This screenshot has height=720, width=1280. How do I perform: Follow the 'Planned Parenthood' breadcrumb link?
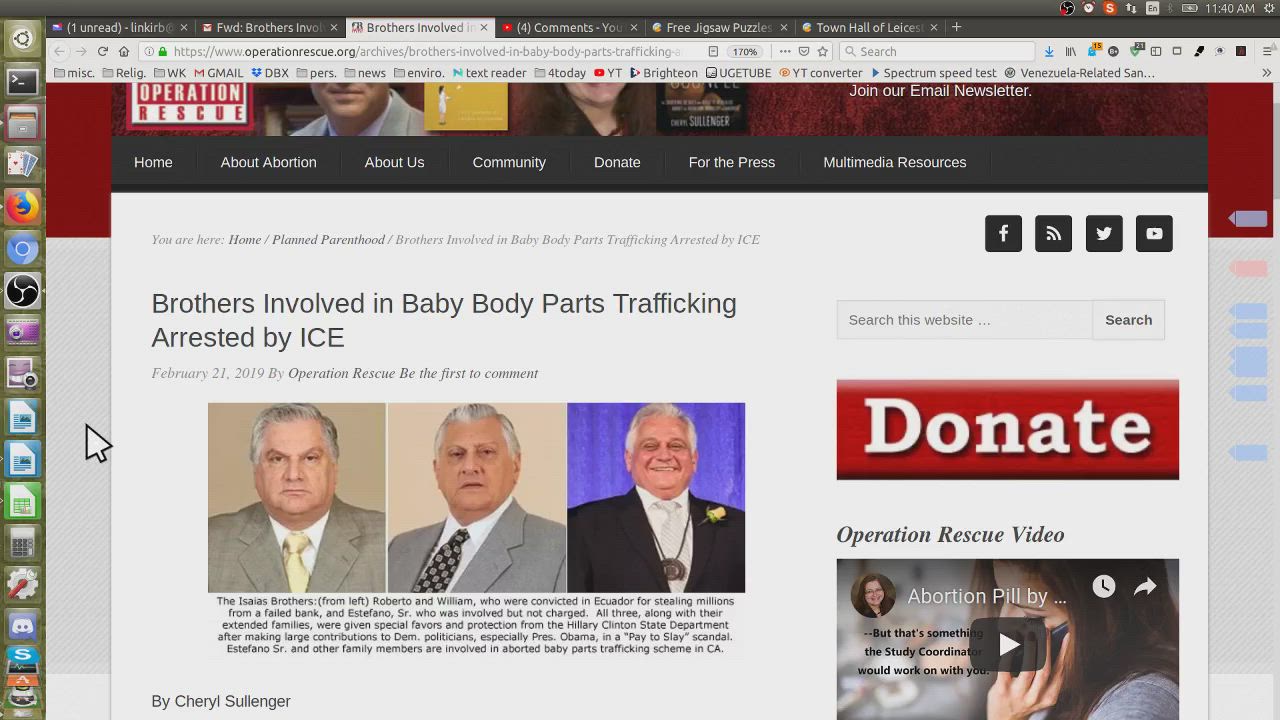(x=328, y=240)
